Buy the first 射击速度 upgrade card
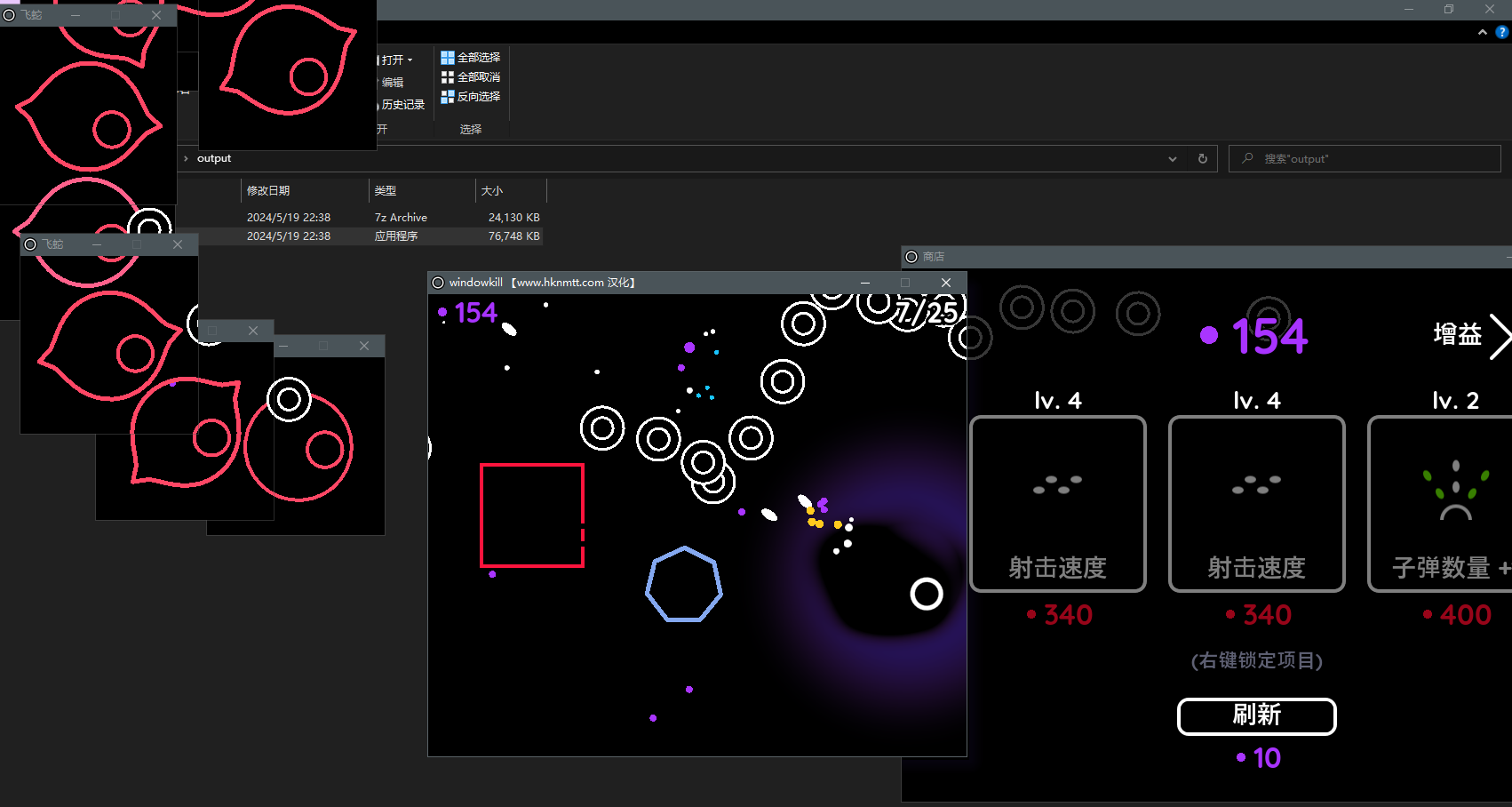Image resolution: width=1512 pixels, height=807 pixels. click(x=1058, y=503)
